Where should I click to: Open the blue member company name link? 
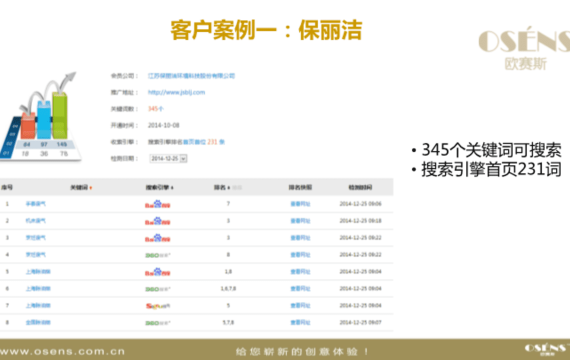click(x=191, y=76)
